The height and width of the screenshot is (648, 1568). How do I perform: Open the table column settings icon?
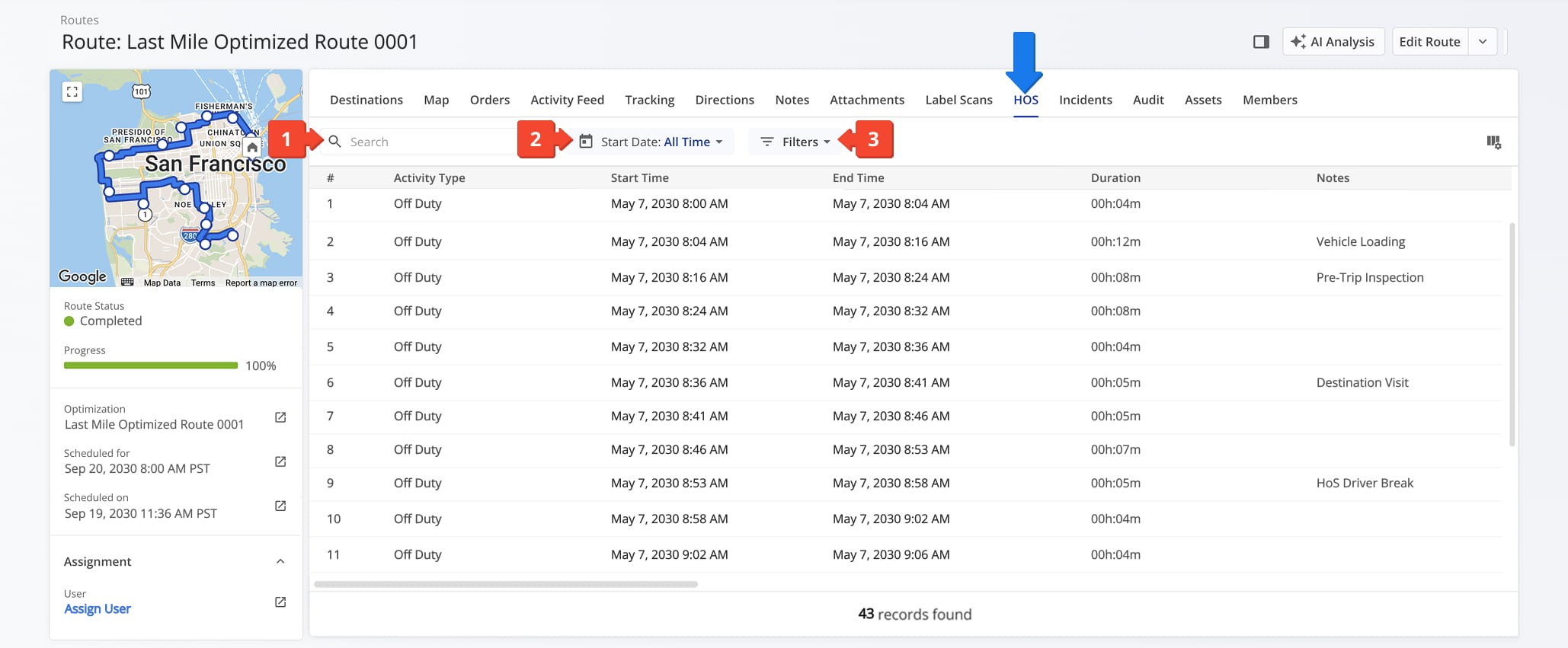(x=1494, y=142)
